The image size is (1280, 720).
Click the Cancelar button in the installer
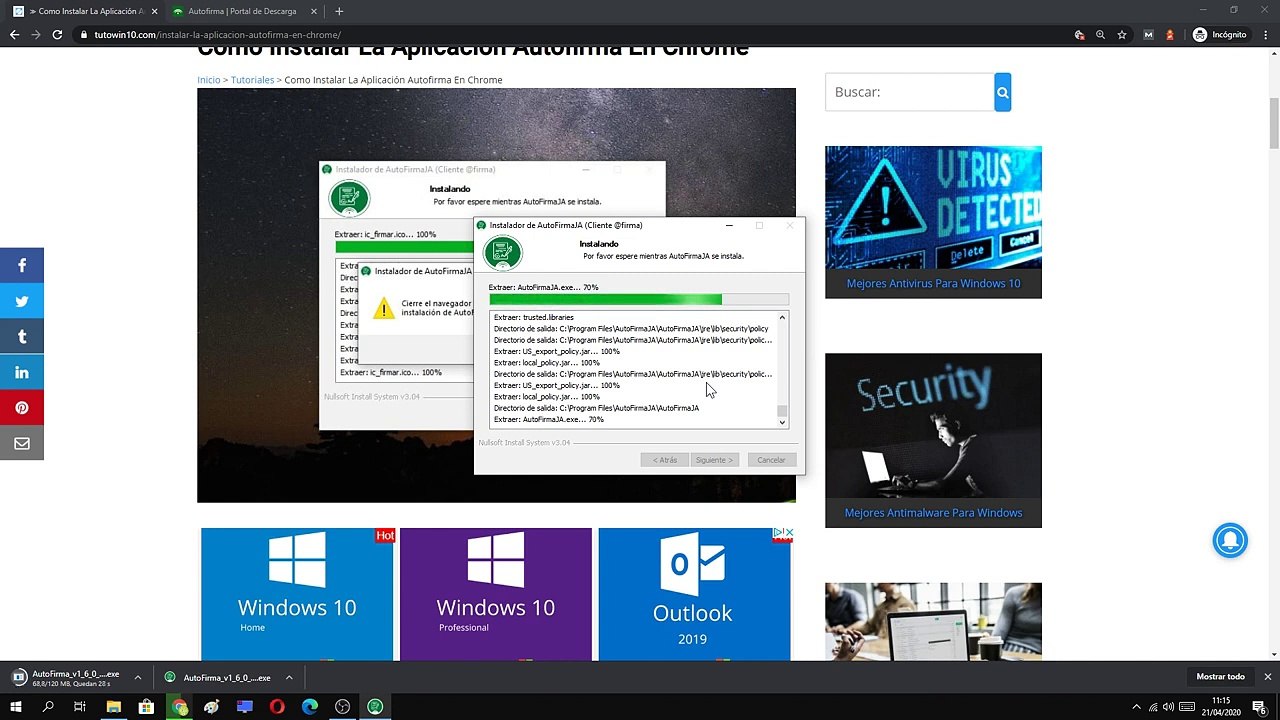(x=771, y=460)
